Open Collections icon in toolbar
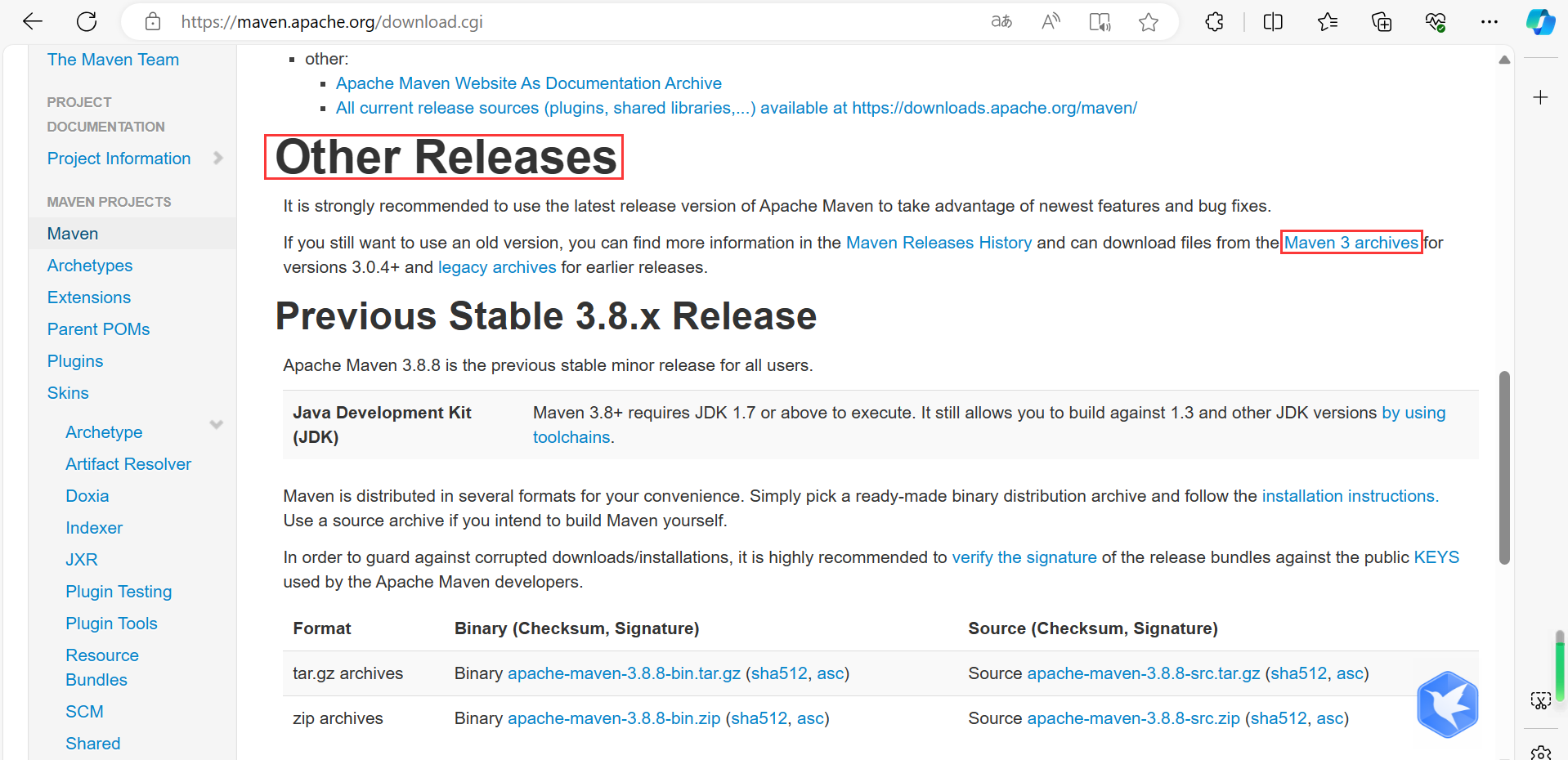 coord(1382,22)
